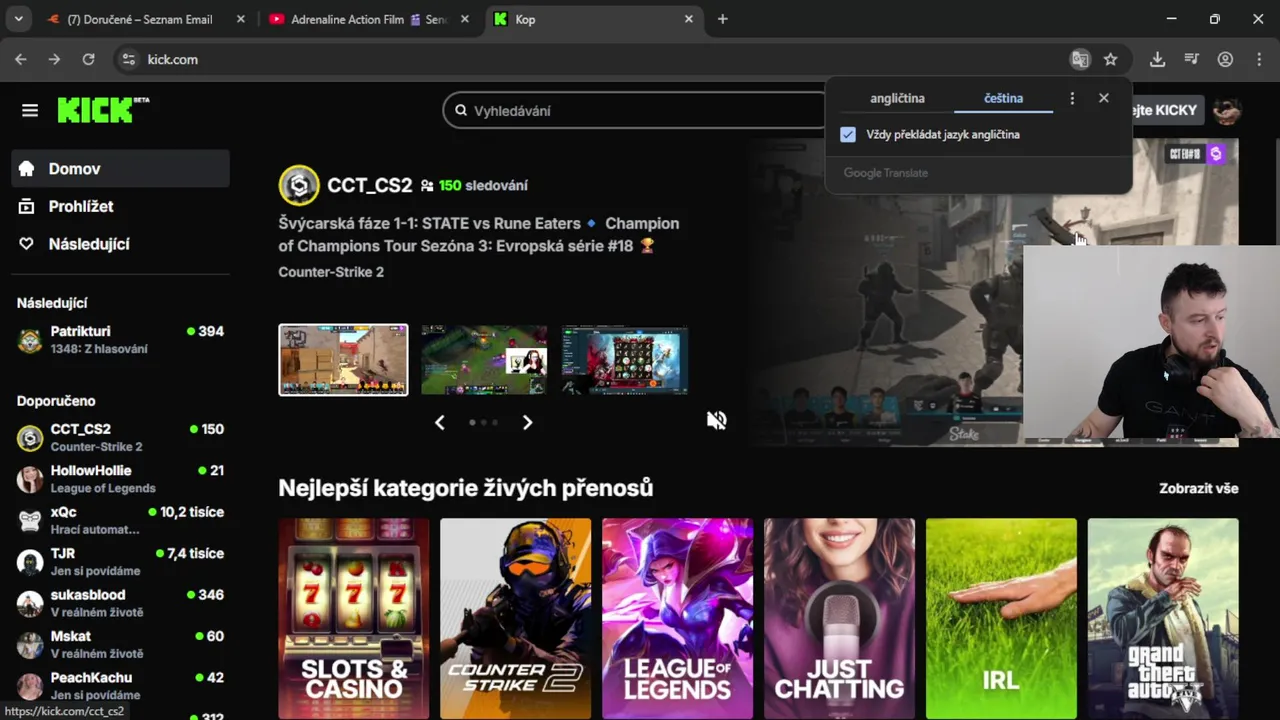
Task: Select the slots stream thumbnail
Action: click(625, 360)
